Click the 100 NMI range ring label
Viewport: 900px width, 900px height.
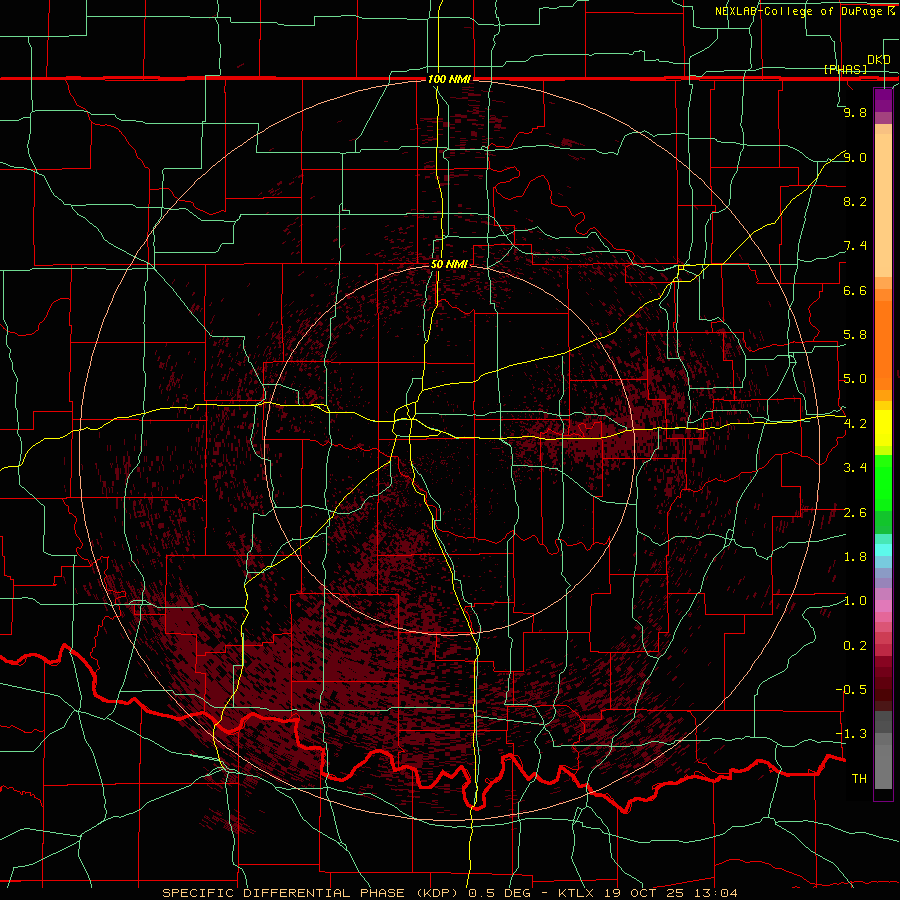[x=449, y=79]
